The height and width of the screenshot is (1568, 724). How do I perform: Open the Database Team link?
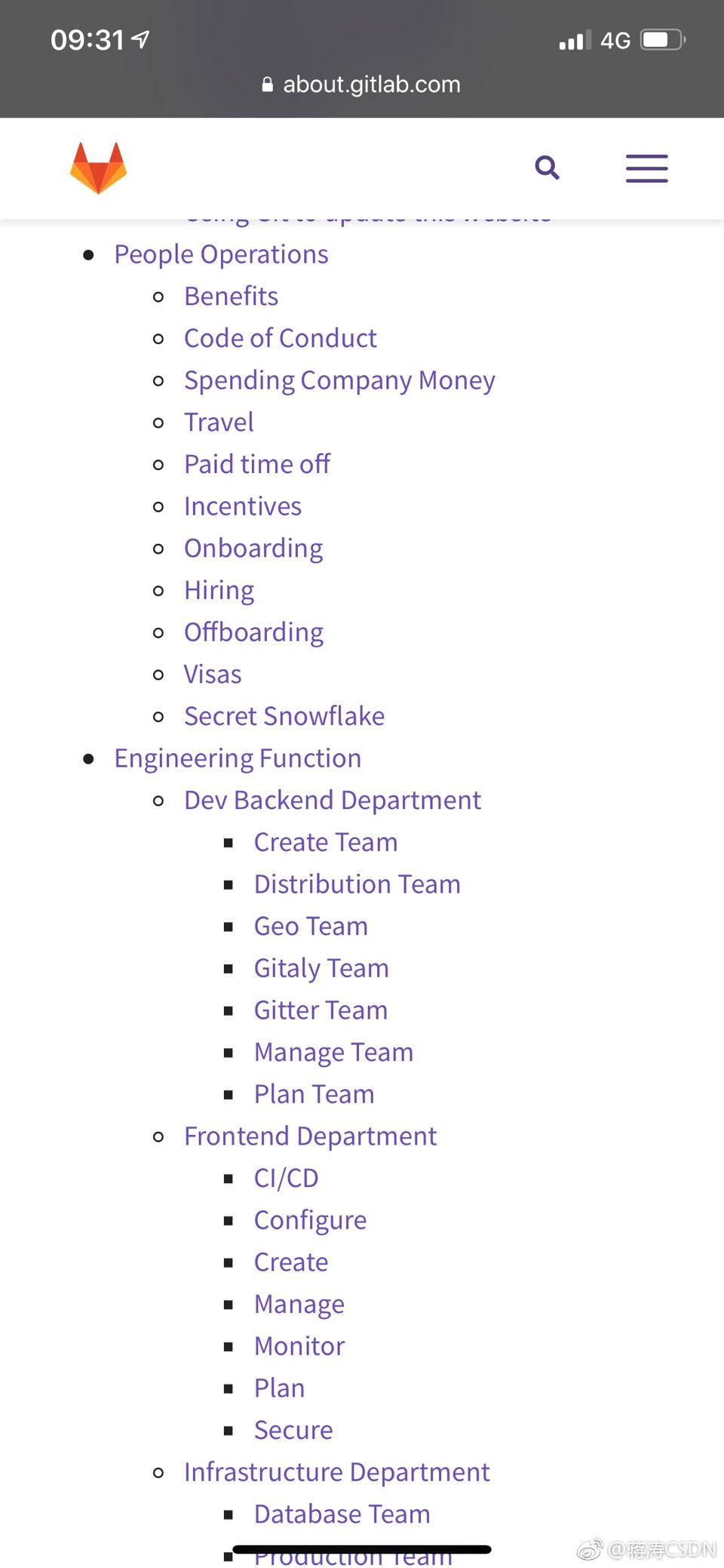pyautogui.click(x=342, y=1514)
